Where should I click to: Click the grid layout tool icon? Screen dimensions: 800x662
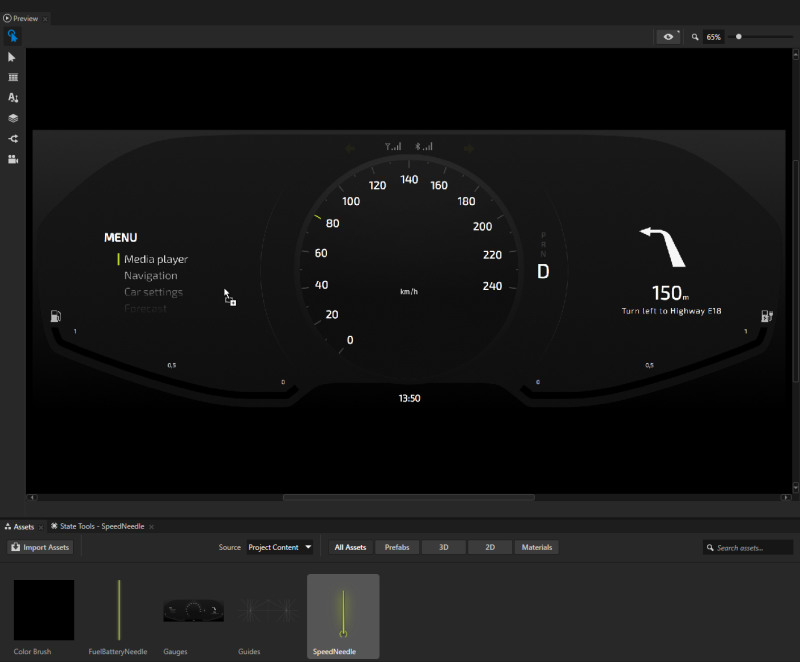click(x=13, y=77)
